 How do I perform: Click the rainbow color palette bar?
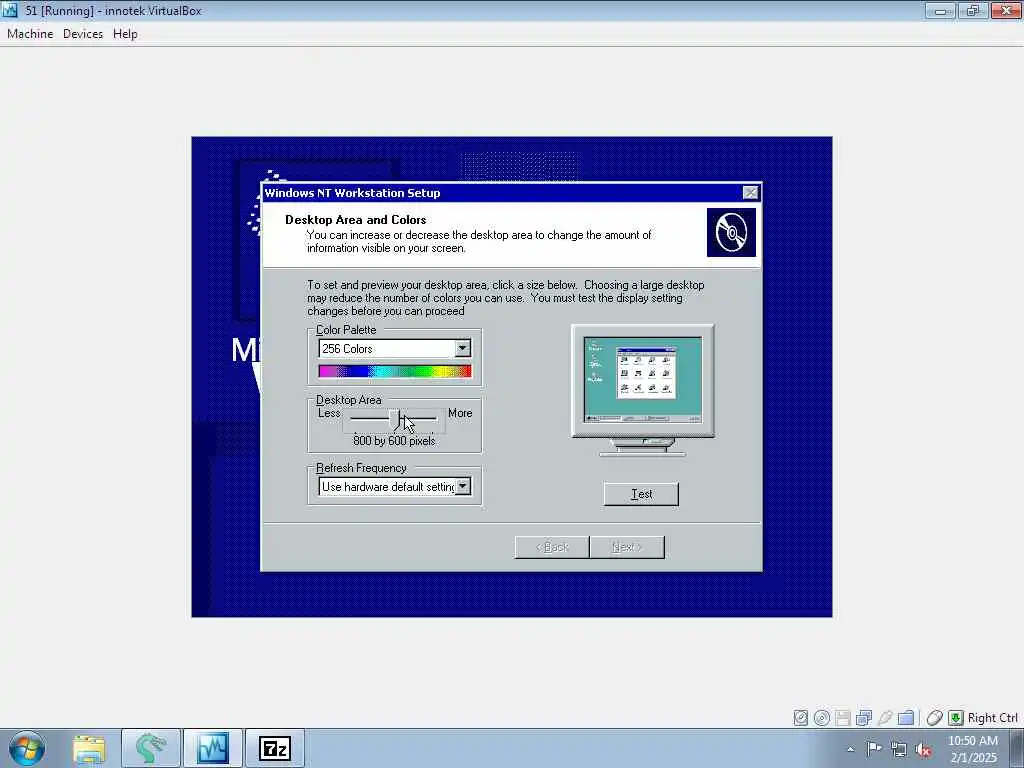pos(395,372)
